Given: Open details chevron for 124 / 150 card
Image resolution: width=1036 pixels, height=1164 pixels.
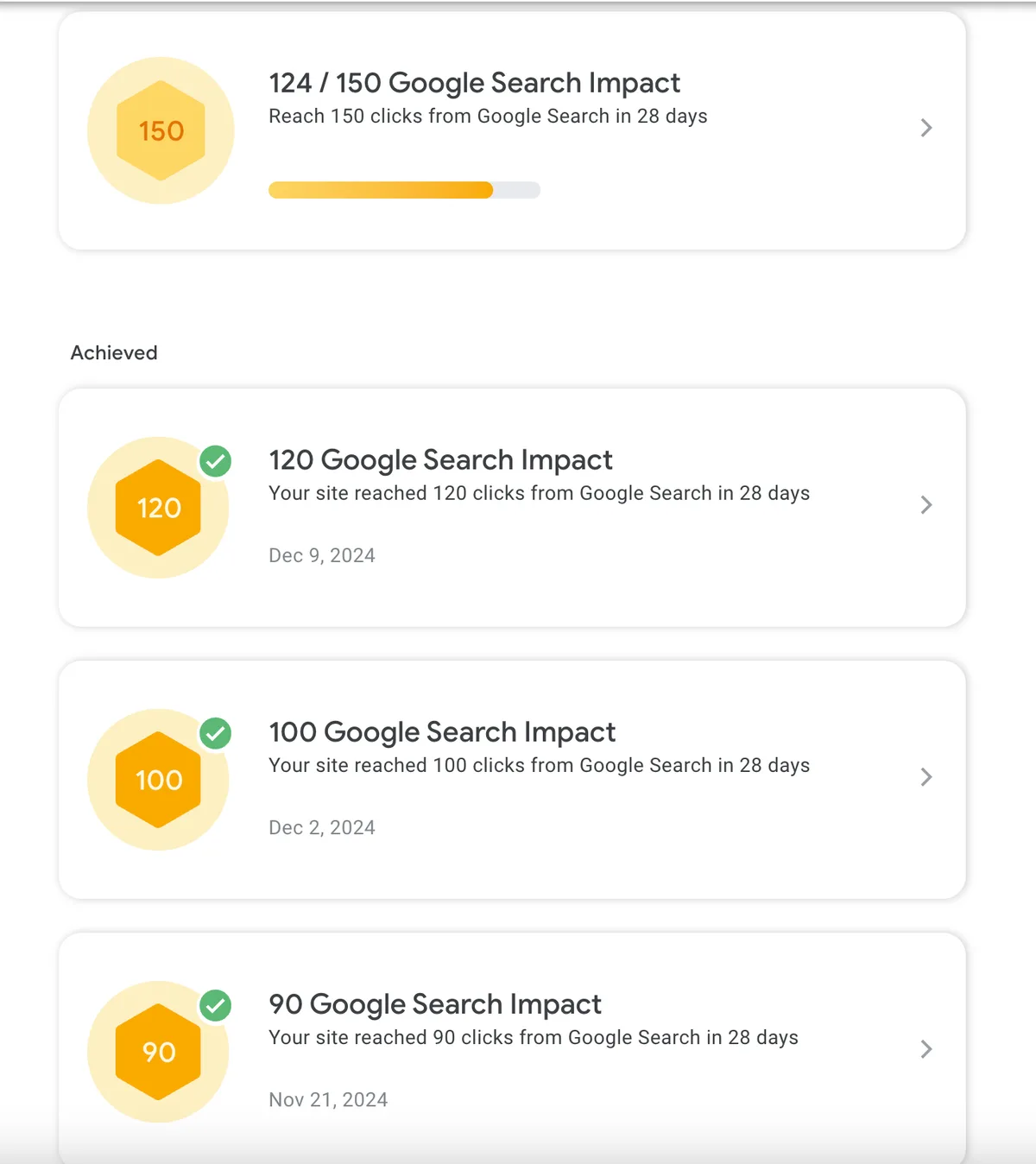Looking at the screenshot, I should [x=926, y=128].
